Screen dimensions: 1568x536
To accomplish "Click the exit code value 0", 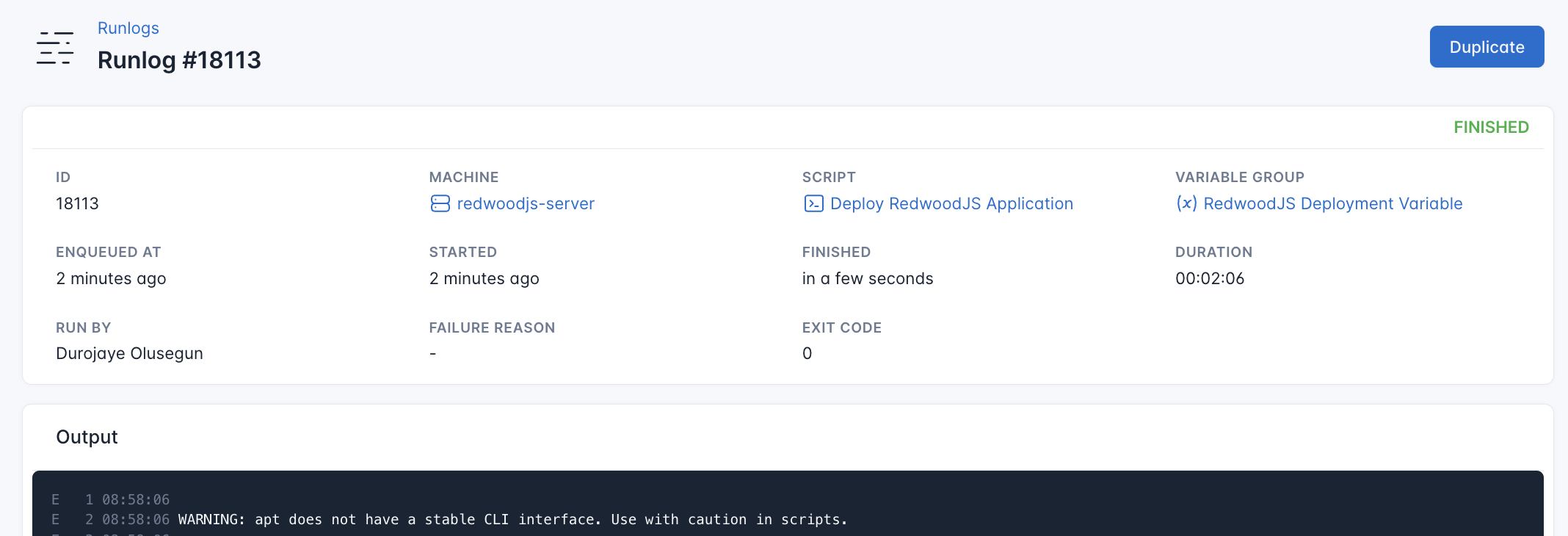I will coord(807,353).
